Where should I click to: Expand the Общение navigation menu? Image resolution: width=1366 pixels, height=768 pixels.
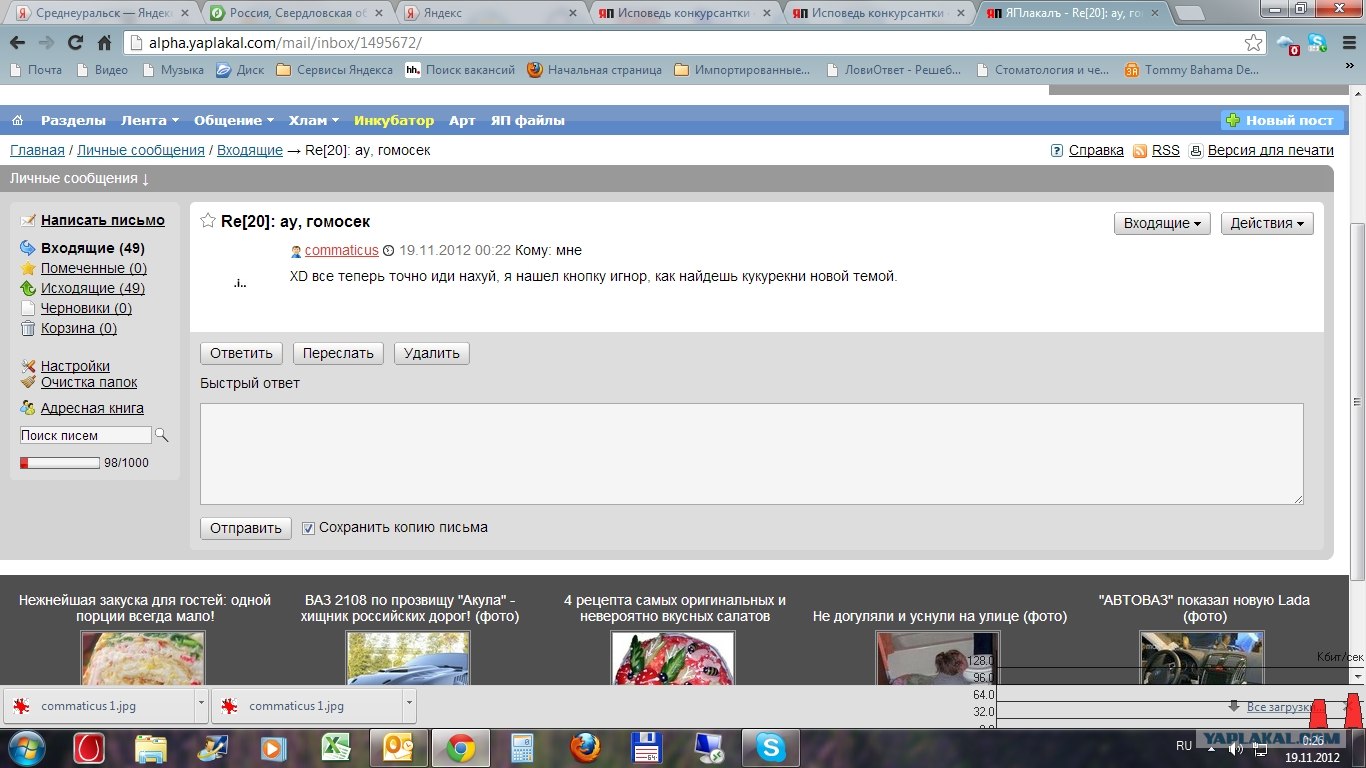[233, 120]
